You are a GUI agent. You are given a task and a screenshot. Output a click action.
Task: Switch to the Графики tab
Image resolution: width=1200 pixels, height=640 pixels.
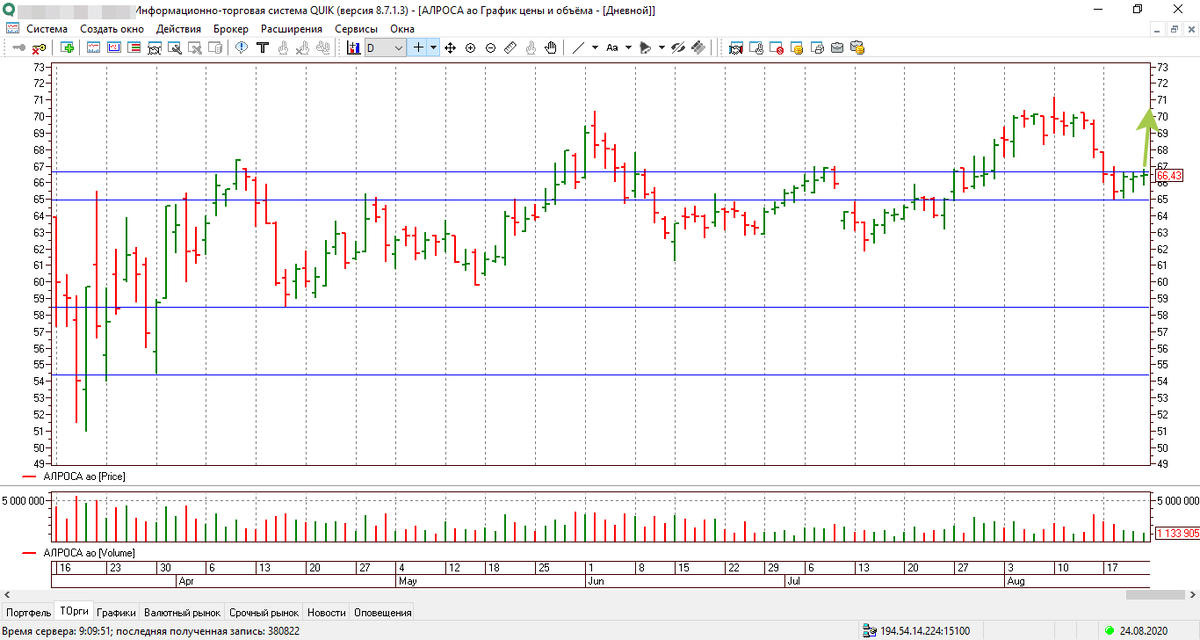click(x=116, y=612)
